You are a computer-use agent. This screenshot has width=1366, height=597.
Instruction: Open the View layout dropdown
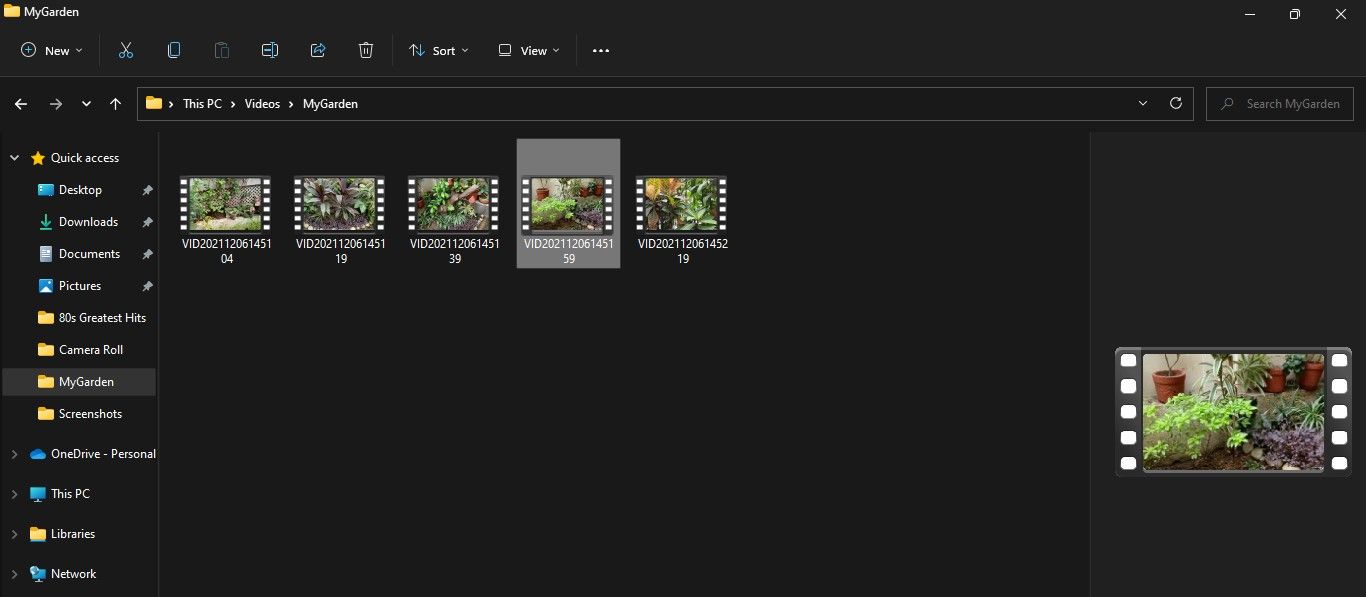pos(529,50)
